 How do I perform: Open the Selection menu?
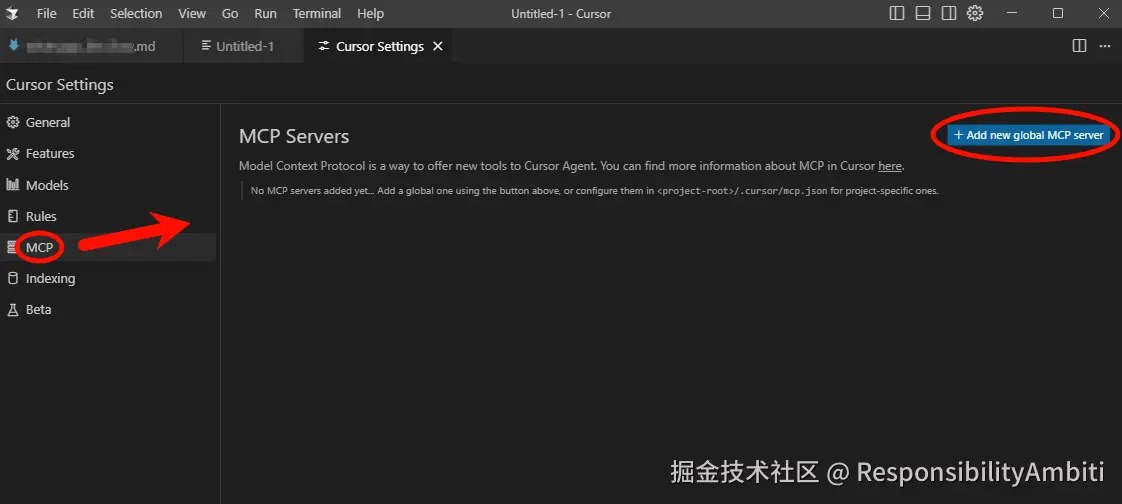136,13
